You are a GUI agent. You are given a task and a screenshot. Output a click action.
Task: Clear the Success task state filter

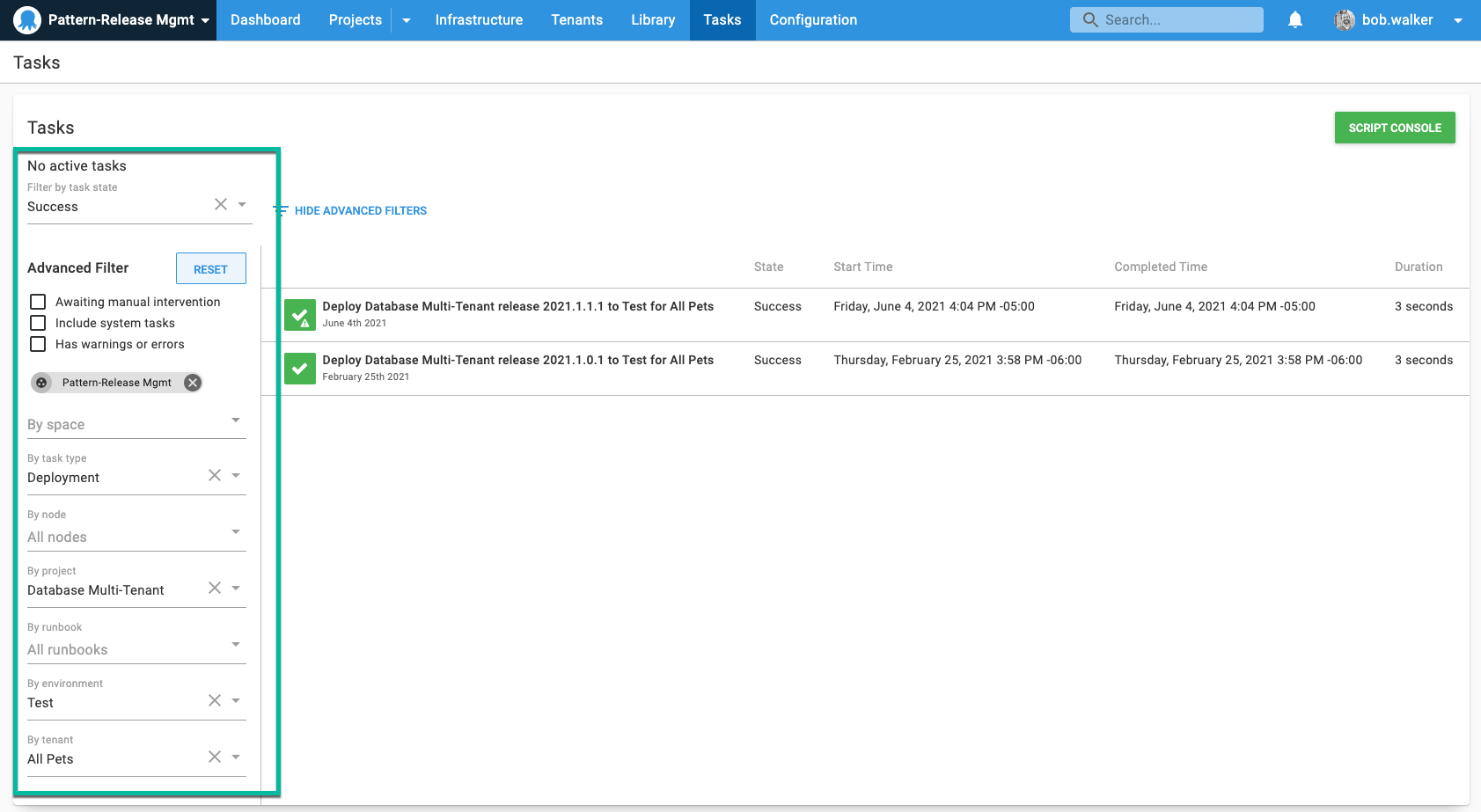221,203
